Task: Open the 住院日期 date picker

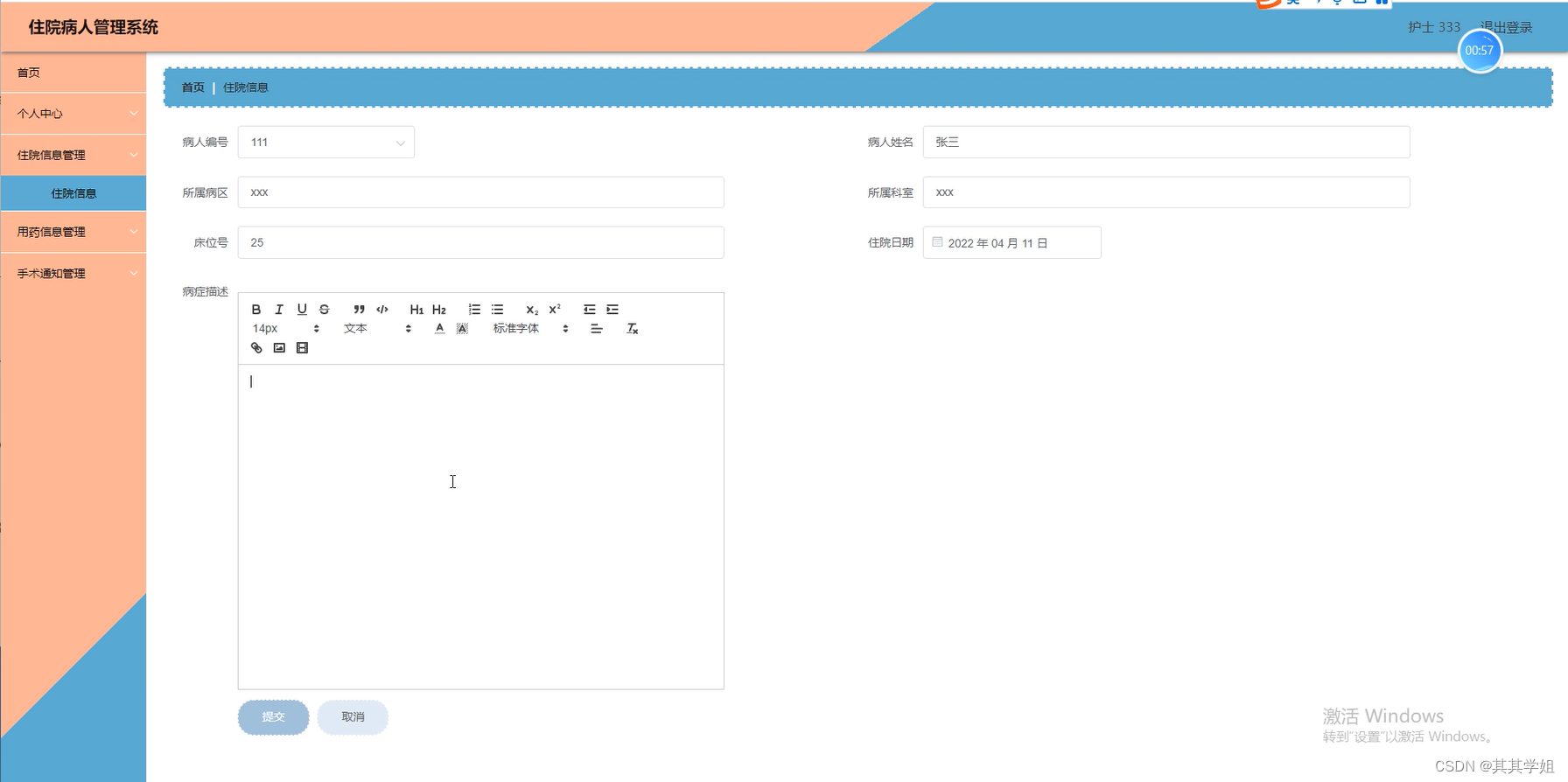Action: [1012, 242]
